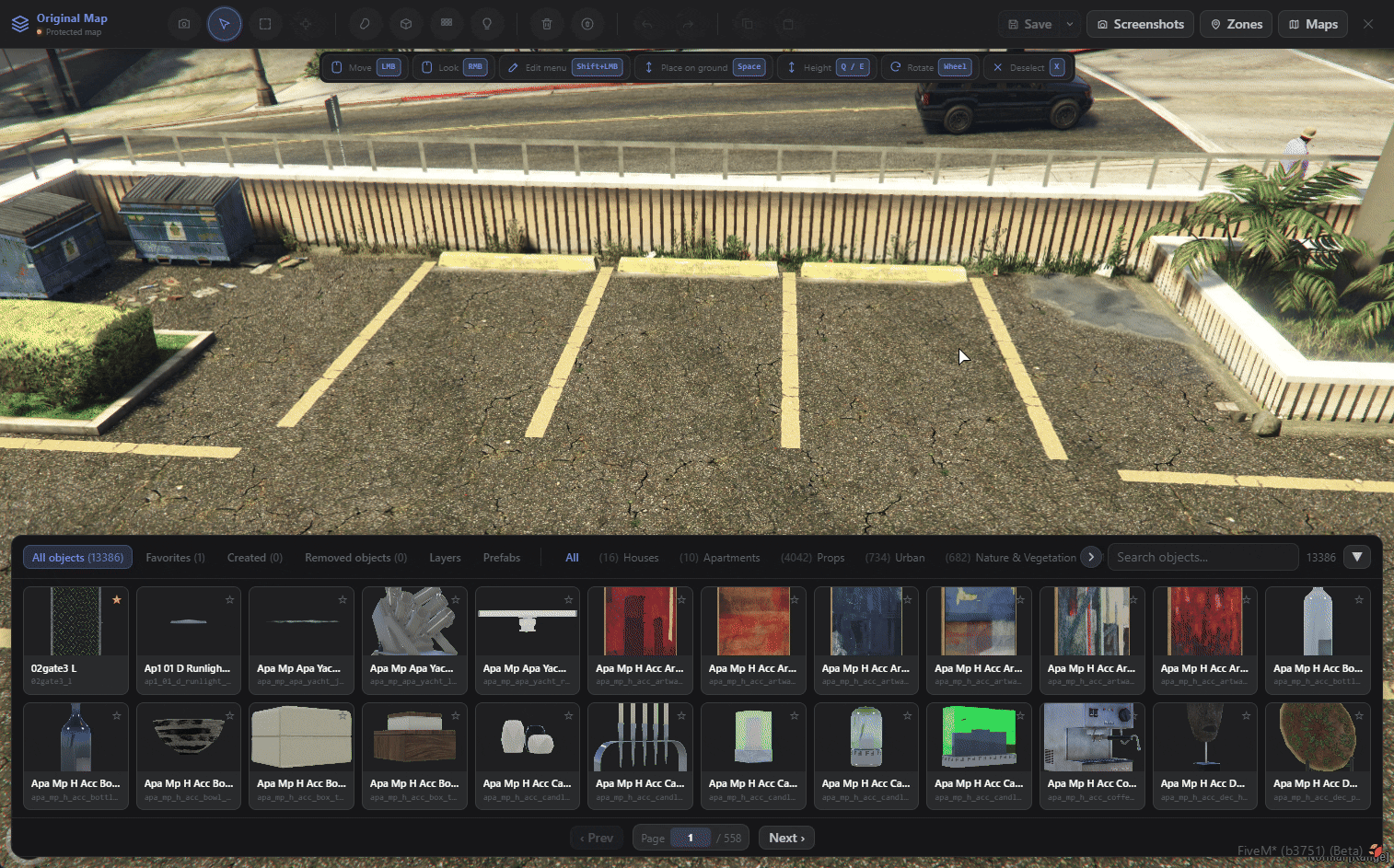Star the striped bowl object
Viewport: 1394px width, 868px height.
point(230,715)
